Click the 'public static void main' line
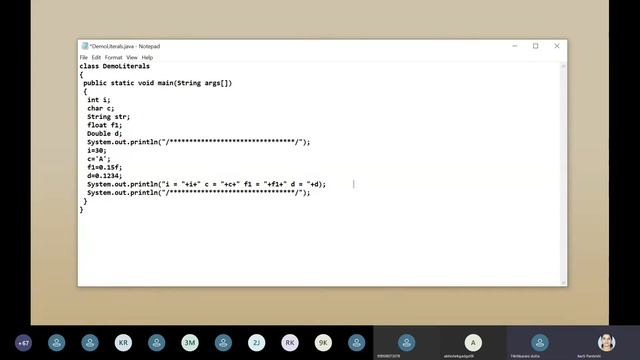Viewport: 640px width, 360px height. [158, 83]
